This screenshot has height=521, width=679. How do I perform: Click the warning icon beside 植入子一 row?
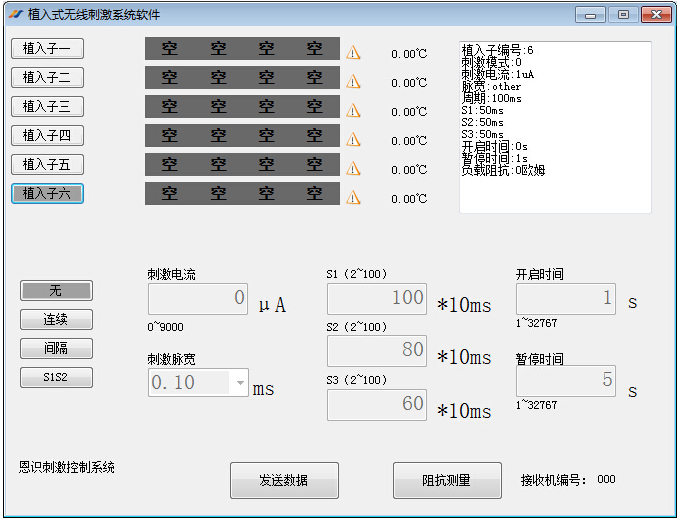tap(353, 53)
